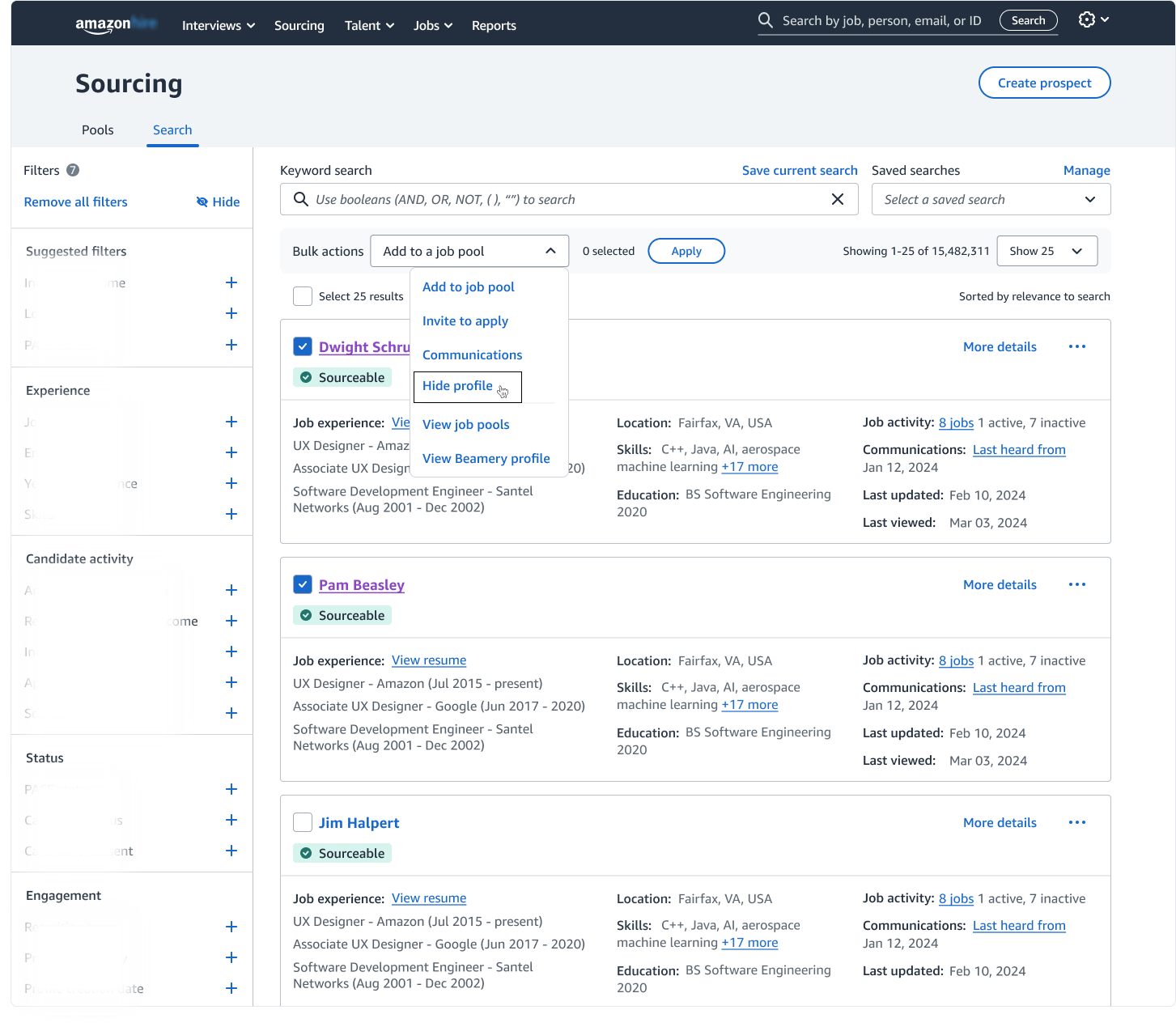Click the magnifier icon in top search bar
The image size is (1176, 1027).
(x=765, y=20)
